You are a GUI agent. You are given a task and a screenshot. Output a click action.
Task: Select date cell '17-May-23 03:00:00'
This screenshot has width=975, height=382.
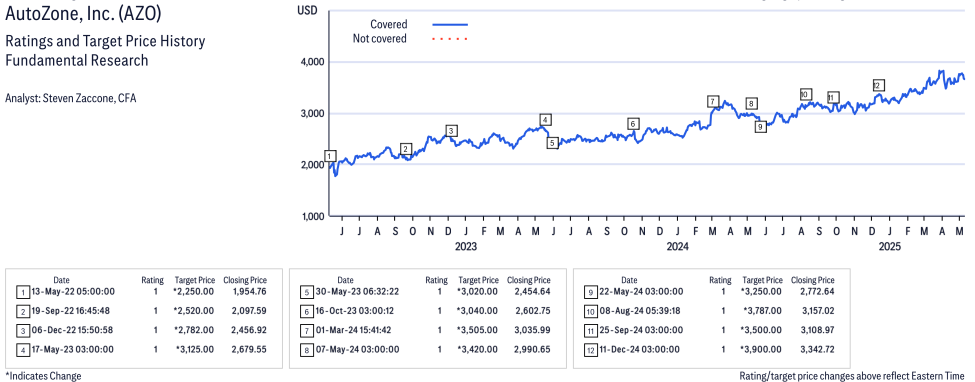click(x=73, y=349)
